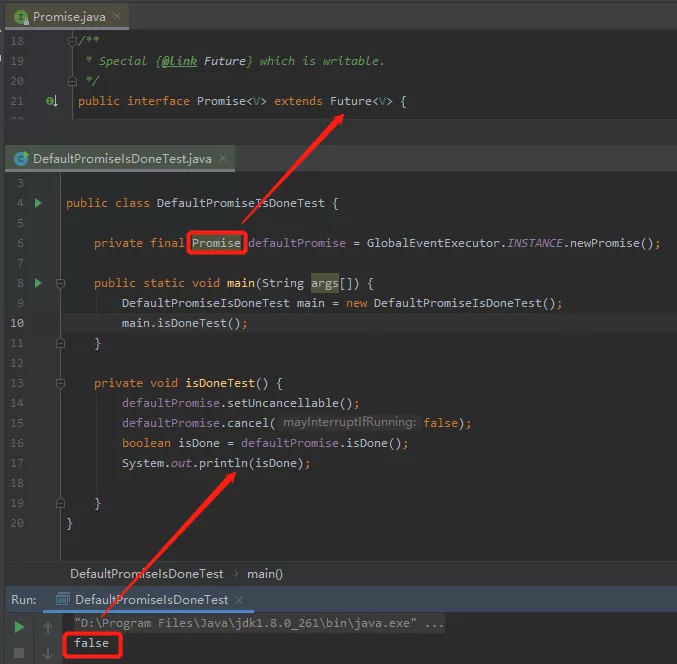Viewport: 677px width, 664px height.
Task: Collapse the Javadoc comment fold at line 18
Action: [x=72, y=41]
